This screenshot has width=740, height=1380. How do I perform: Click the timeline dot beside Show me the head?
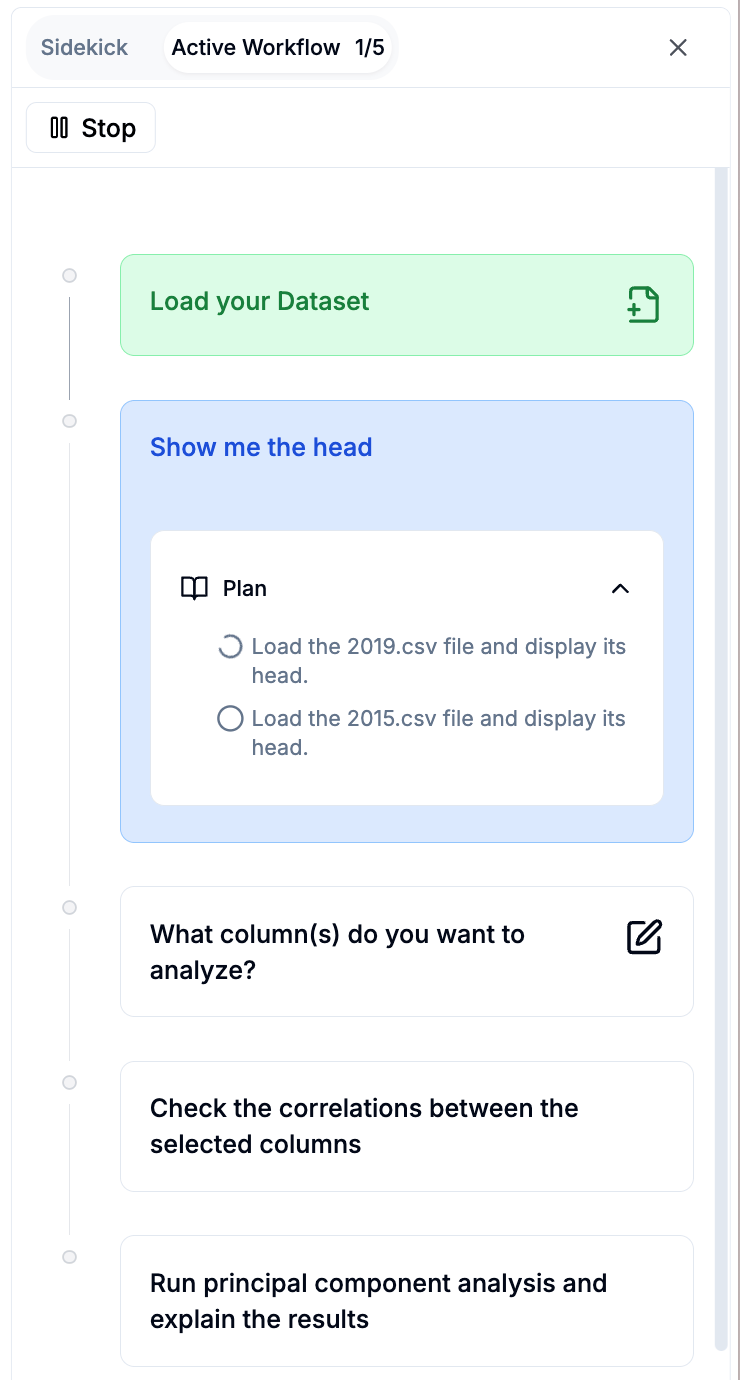(x=69, y=421)
